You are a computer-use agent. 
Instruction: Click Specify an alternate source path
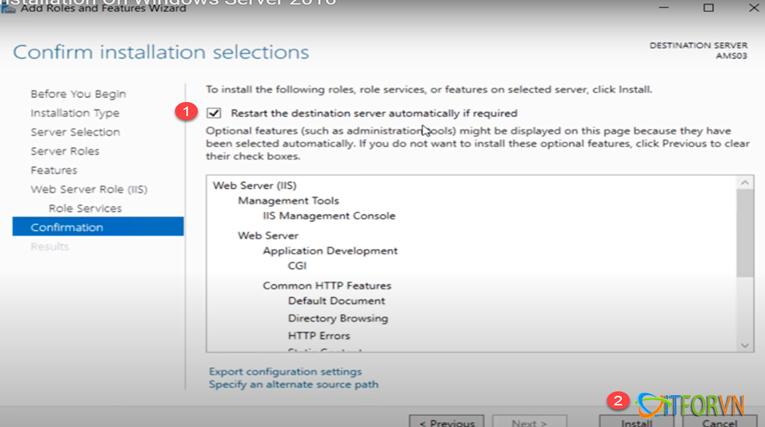tap(293, 384)
